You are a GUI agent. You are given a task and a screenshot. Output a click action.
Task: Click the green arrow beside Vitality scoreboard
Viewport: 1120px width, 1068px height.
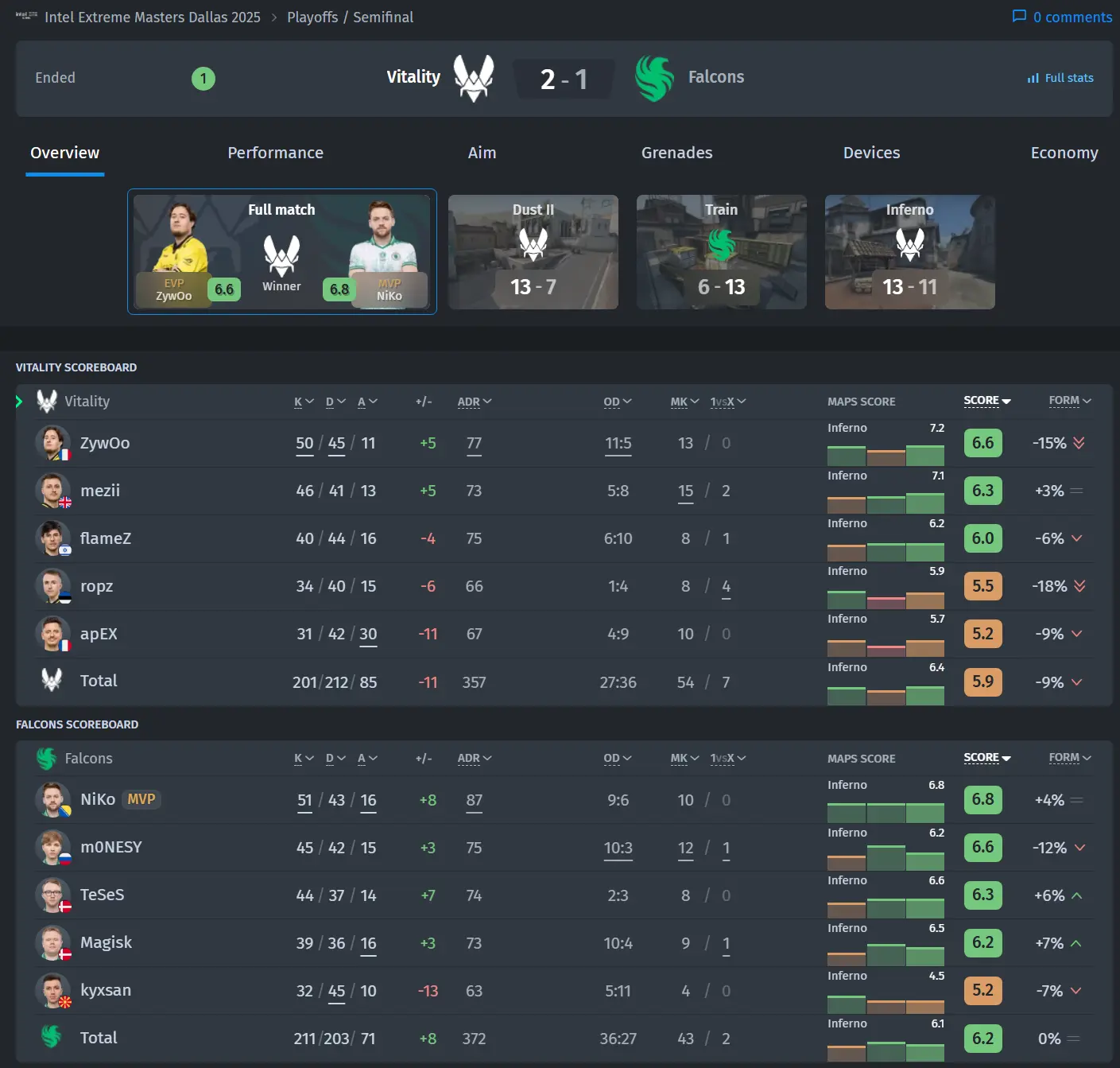click(x=19, y=402)
